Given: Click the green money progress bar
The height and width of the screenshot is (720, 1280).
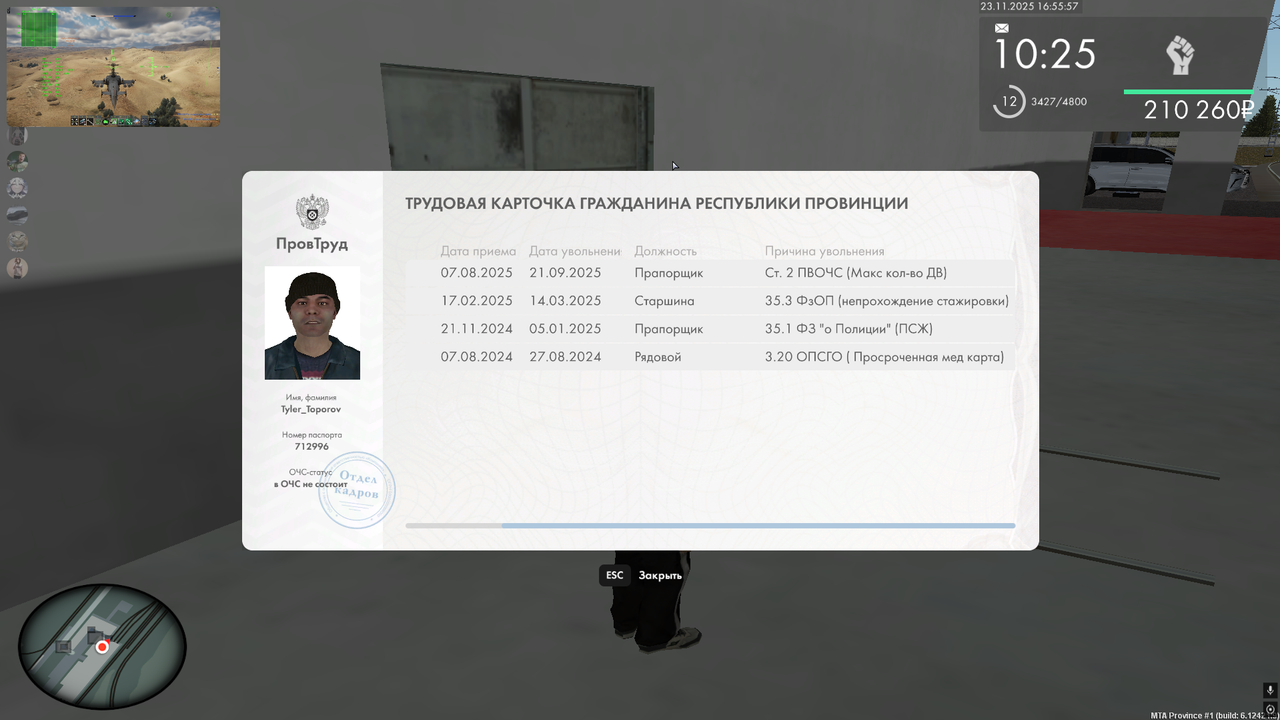Looking at the screenshot, I should click(x=1188, y=90).
